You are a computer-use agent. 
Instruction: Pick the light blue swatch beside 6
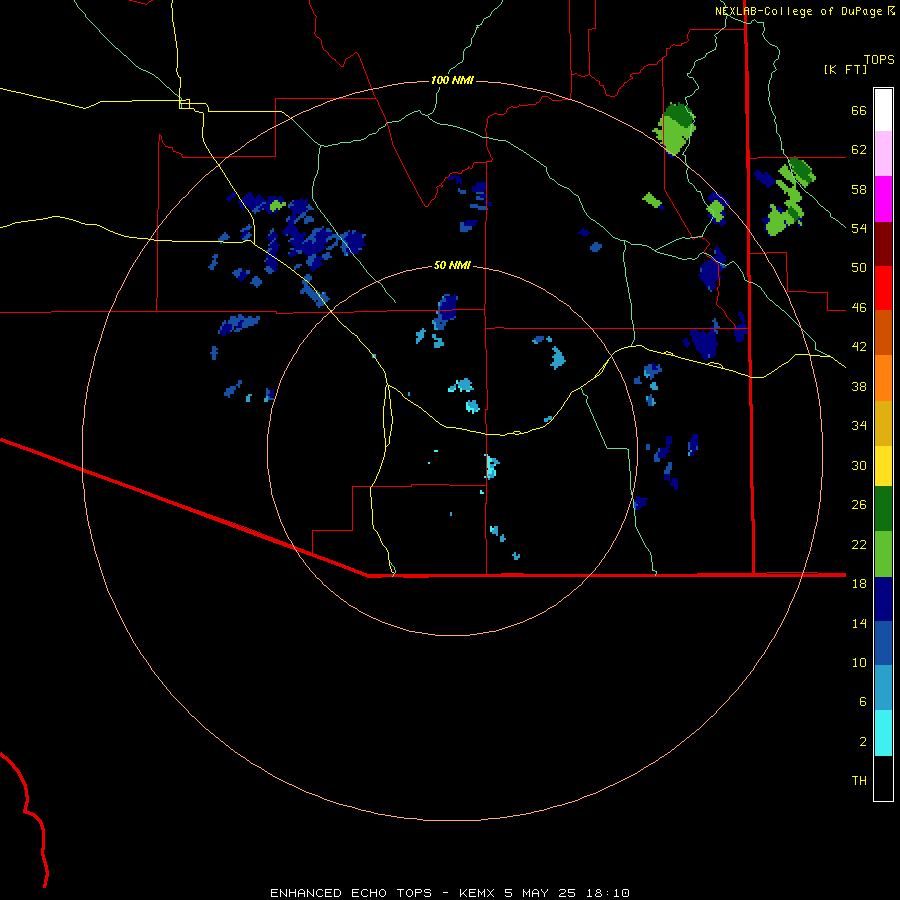tap(883, 688)
